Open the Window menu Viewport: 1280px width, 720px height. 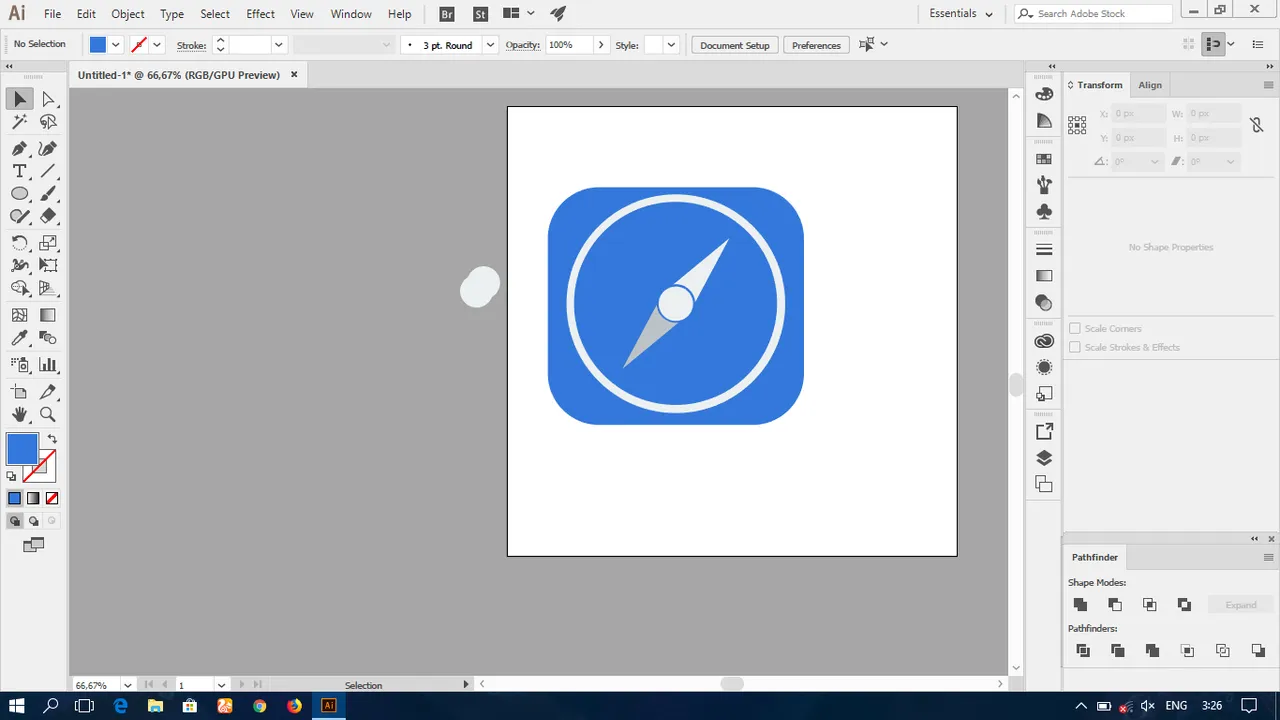tap(351, 14)
